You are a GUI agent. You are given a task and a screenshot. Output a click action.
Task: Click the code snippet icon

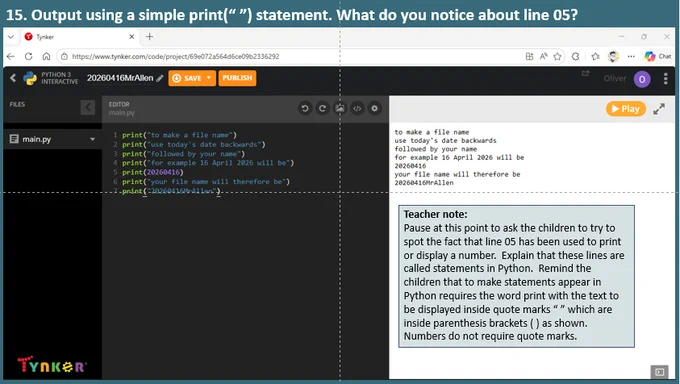point(357,108)
